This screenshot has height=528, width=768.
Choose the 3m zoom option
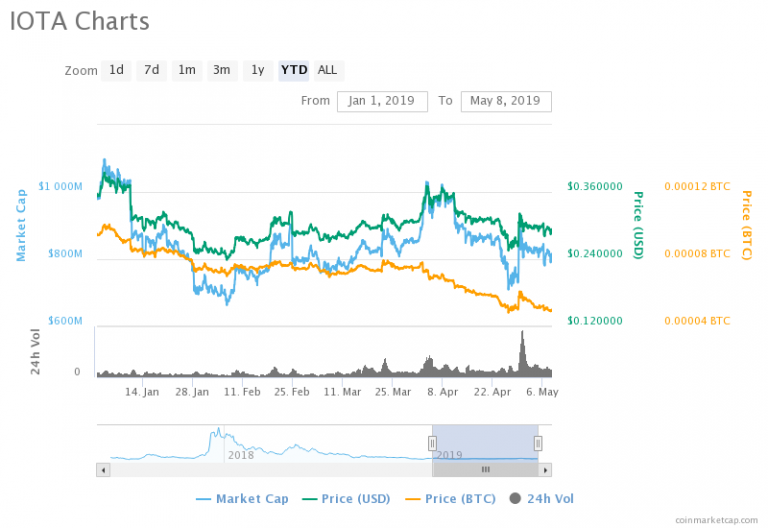(x=221, y=70)
